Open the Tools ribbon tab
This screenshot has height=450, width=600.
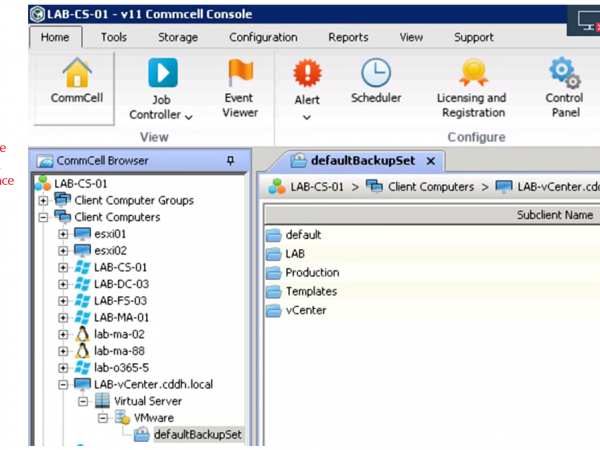(x=114, y=37)
